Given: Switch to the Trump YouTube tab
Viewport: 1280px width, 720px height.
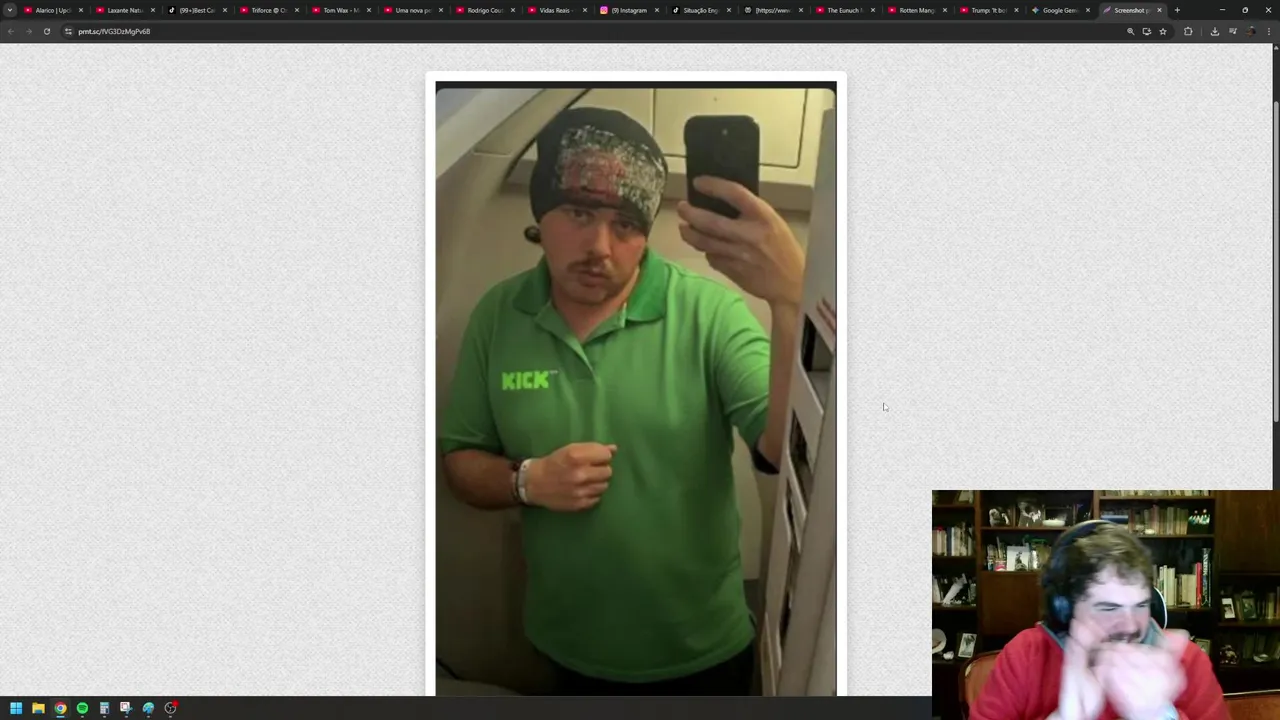Looking at the screenshot, I should [989, 10].
